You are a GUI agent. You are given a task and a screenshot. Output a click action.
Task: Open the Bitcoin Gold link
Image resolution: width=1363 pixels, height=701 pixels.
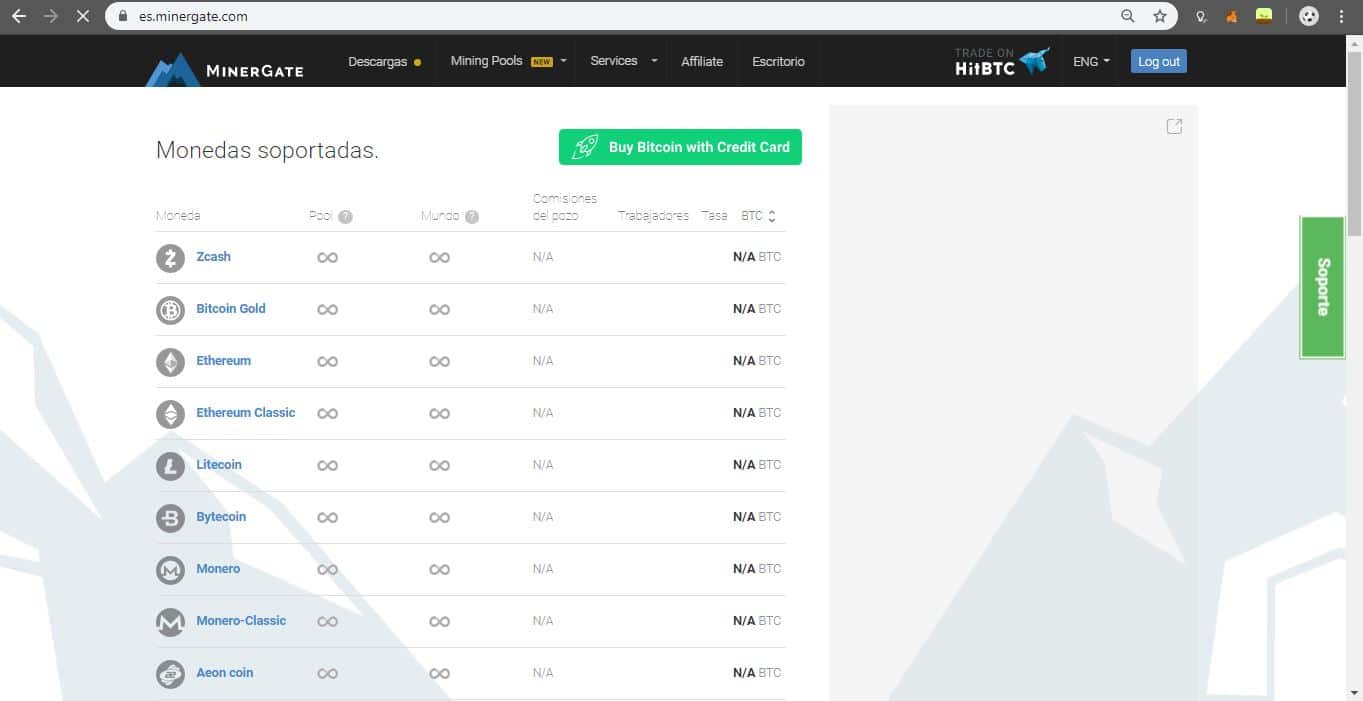click(x=231, y=309)
